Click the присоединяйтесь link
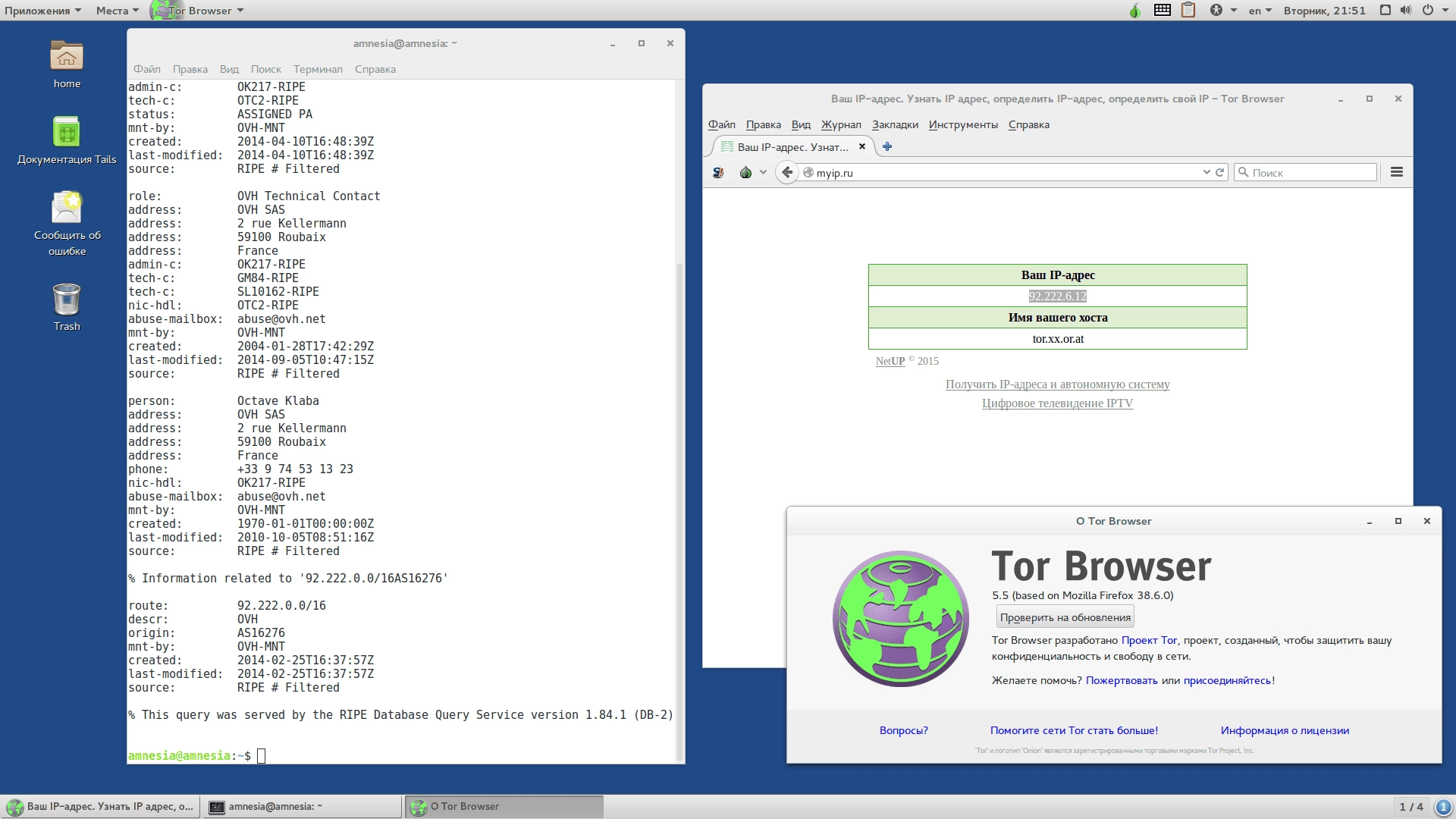This screenshot has width=1456, height=819. [x=1227, y=680]
